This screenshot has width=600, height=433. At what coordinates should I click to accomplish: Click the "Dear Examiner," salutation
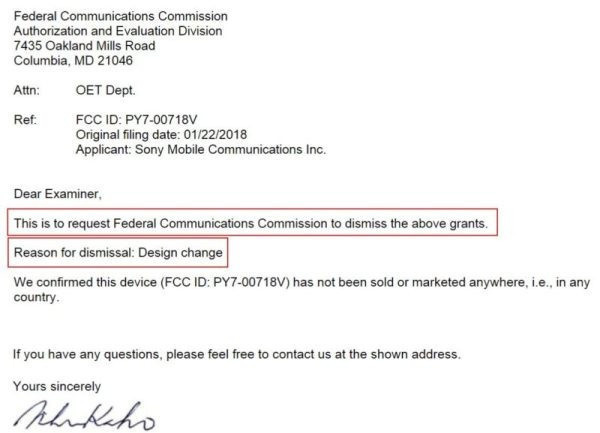tap(57, 192)
